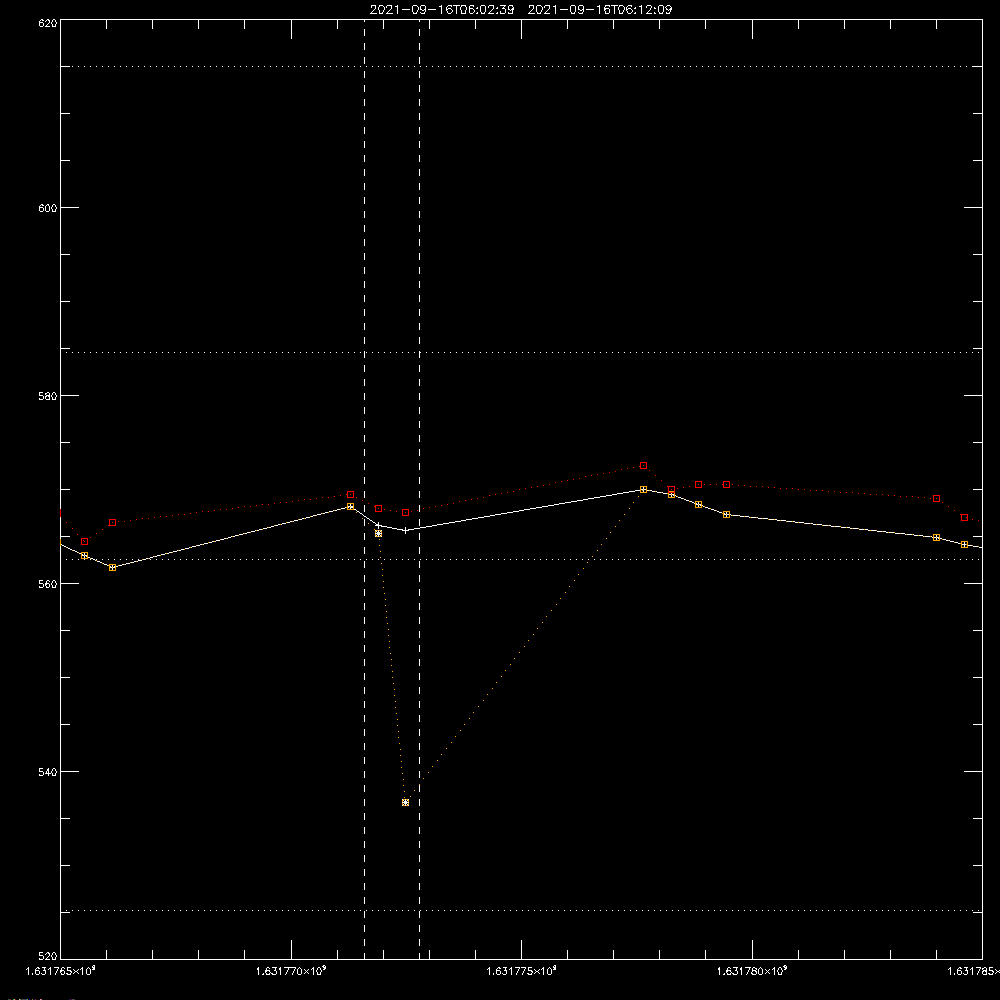Screen dimensions: 1000x1000
Task: Pick the lowest red square data marker
Action: [x=85, y=541]
